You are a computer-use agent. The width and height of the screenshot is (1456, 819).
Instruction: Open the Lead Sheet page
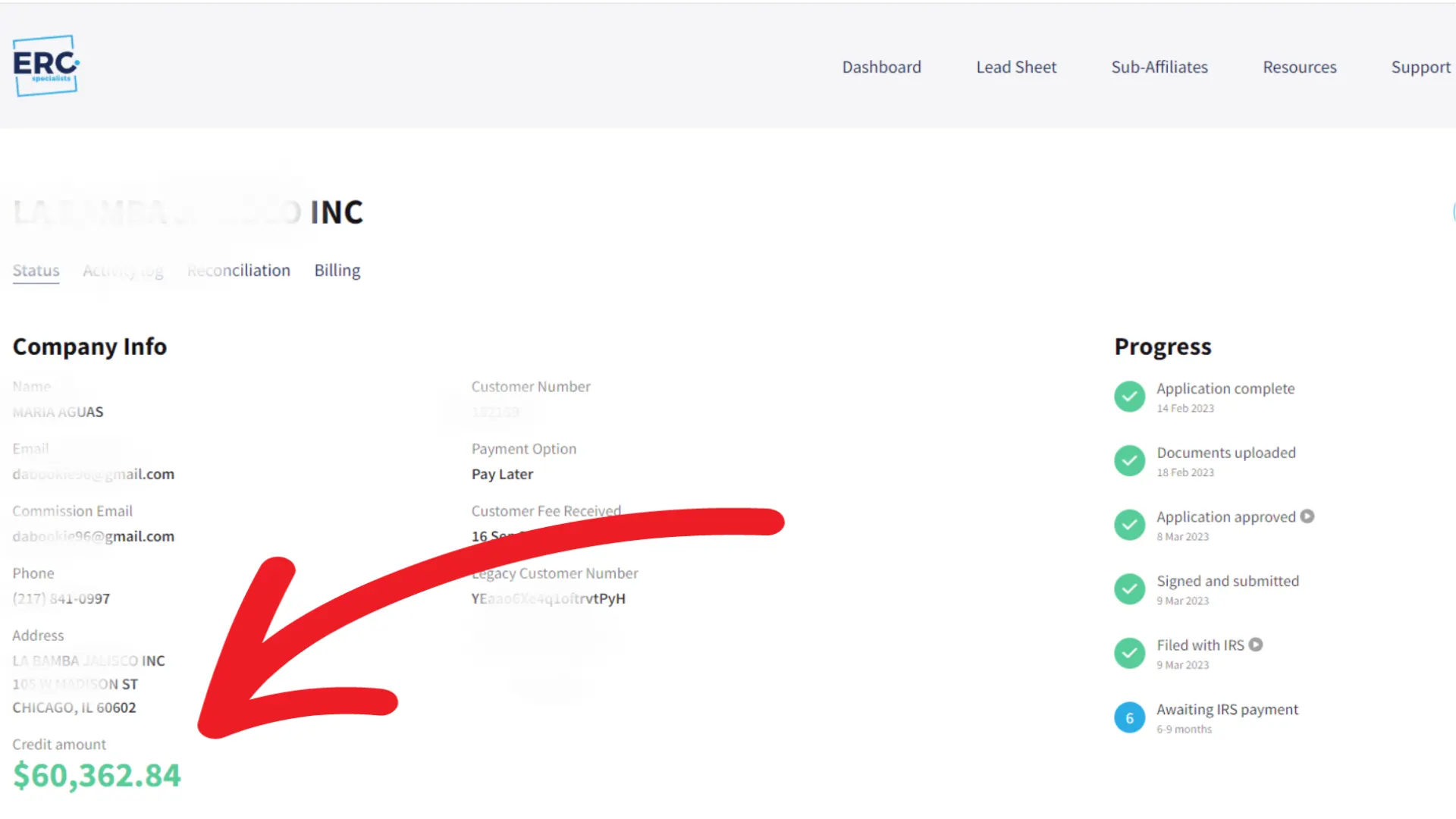pyautogui.click(x=1016, y=67)
